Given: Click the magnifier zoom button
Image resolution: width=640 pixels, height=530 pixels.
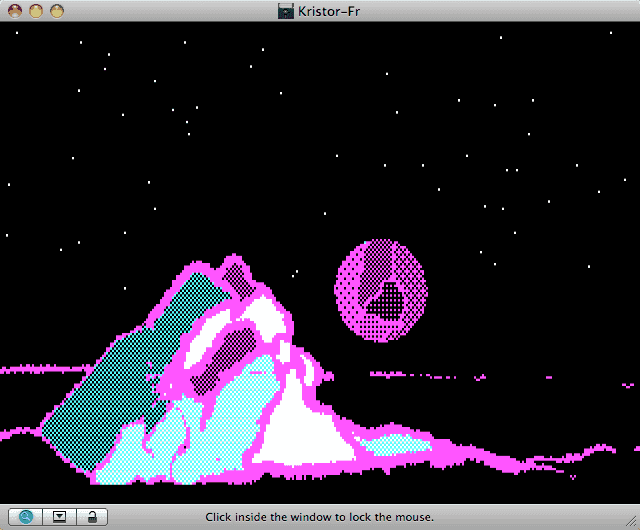Looking at the screenshot, I should coord(25,517).
